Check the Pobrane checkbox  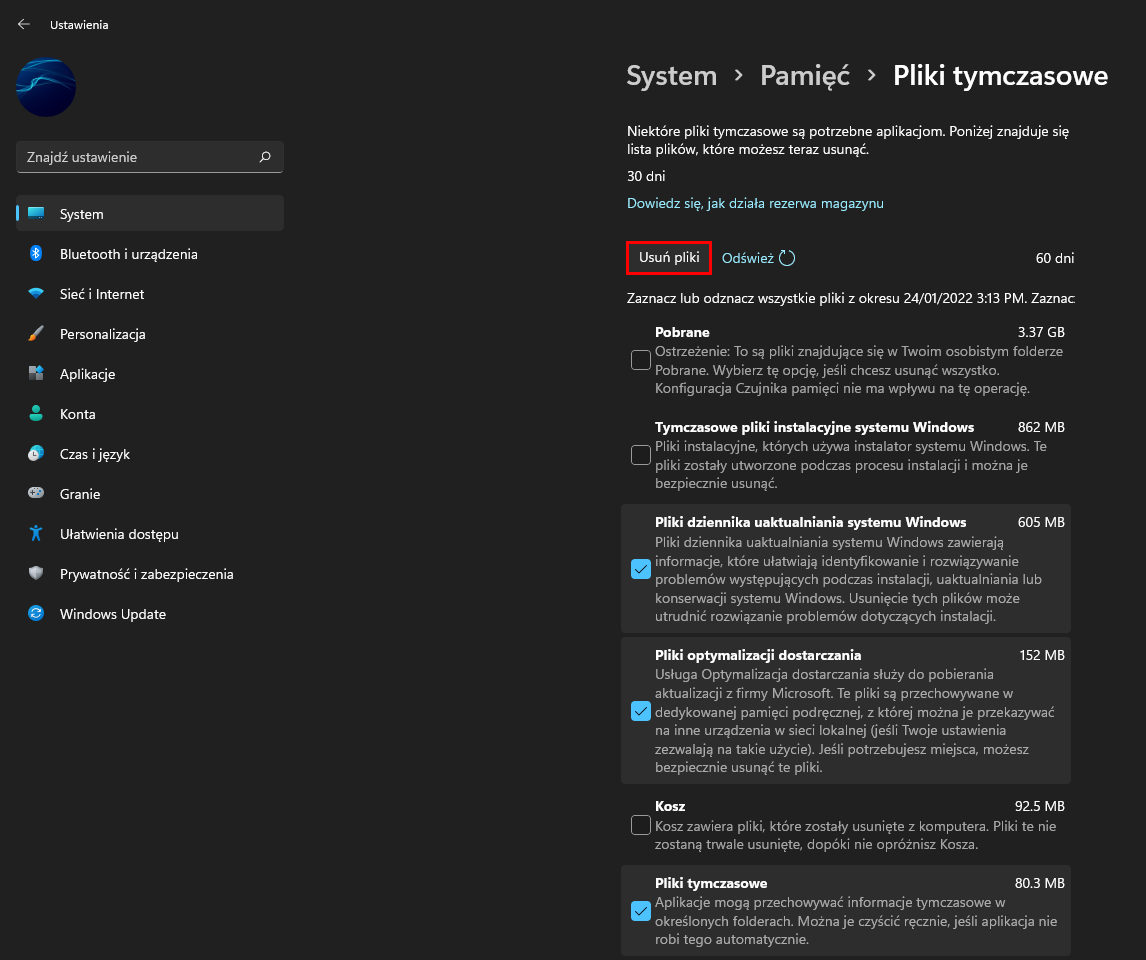tap(640, 360)
